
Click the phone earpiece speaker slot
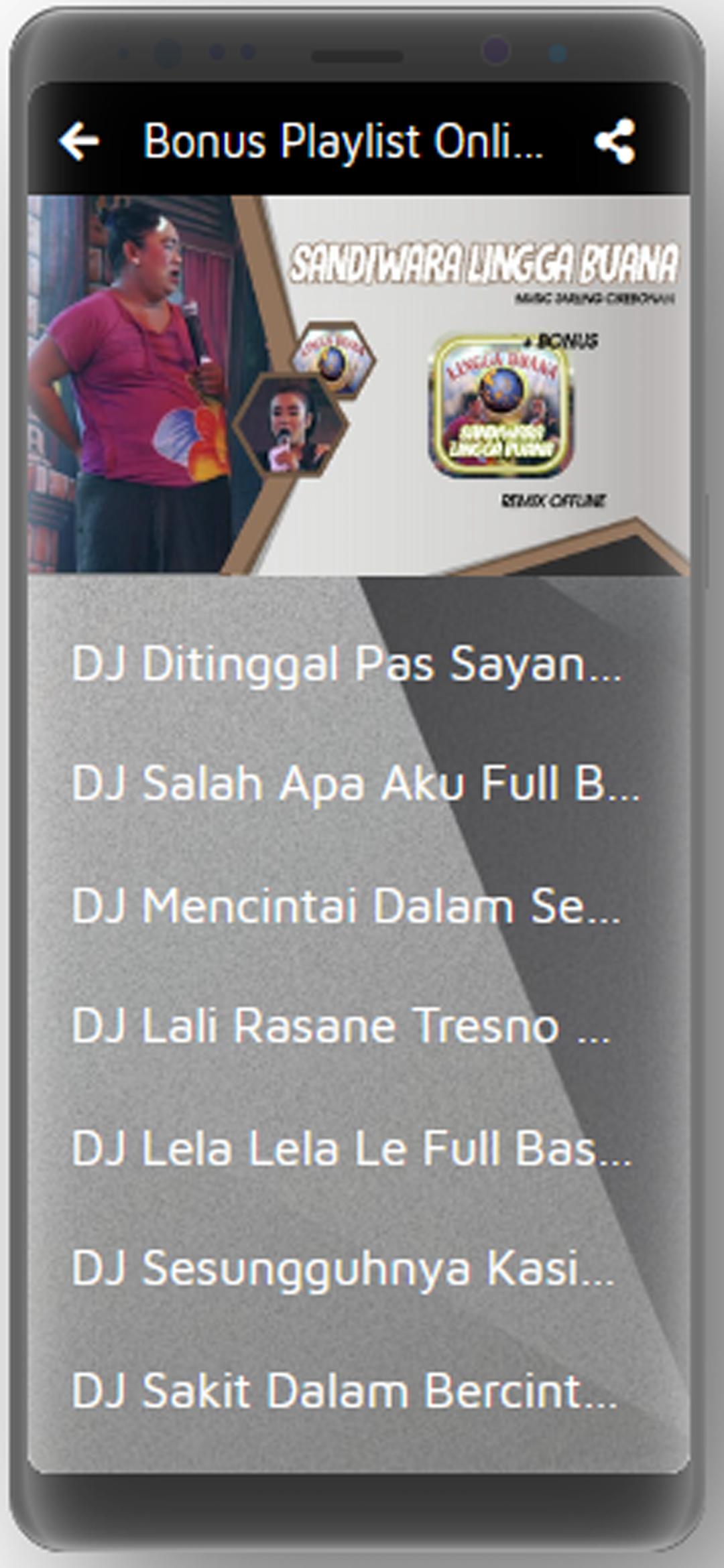357,56
